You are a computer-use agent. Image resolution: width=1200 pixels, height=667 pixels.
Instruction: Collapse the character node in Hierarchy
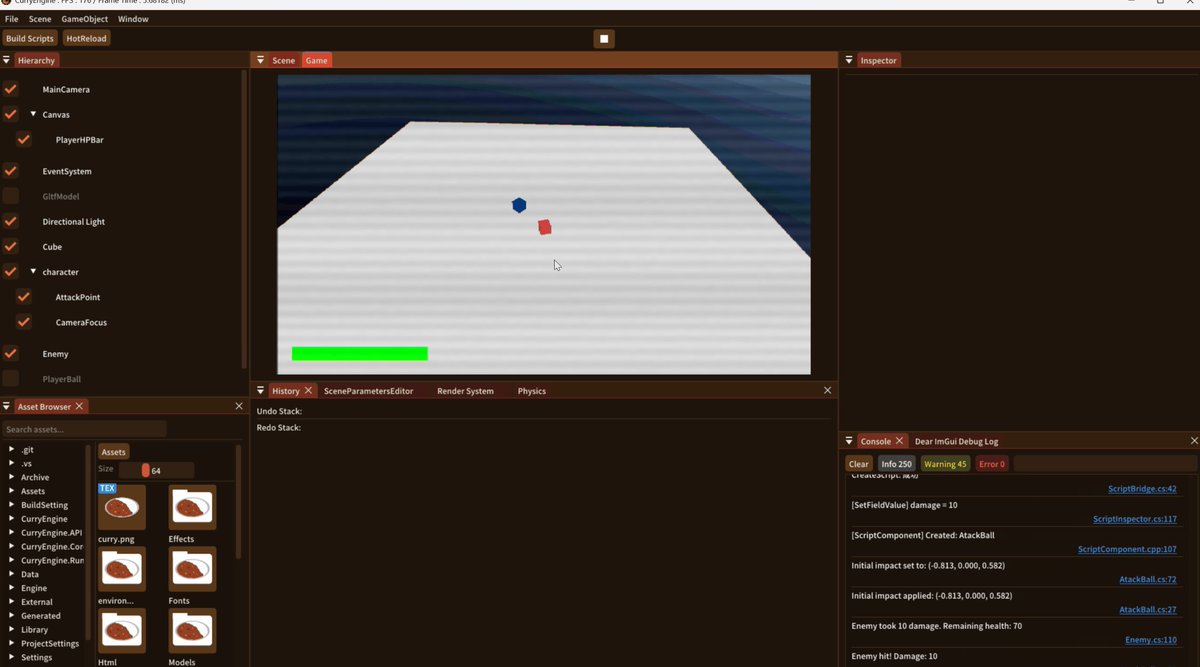coord(33,271)
